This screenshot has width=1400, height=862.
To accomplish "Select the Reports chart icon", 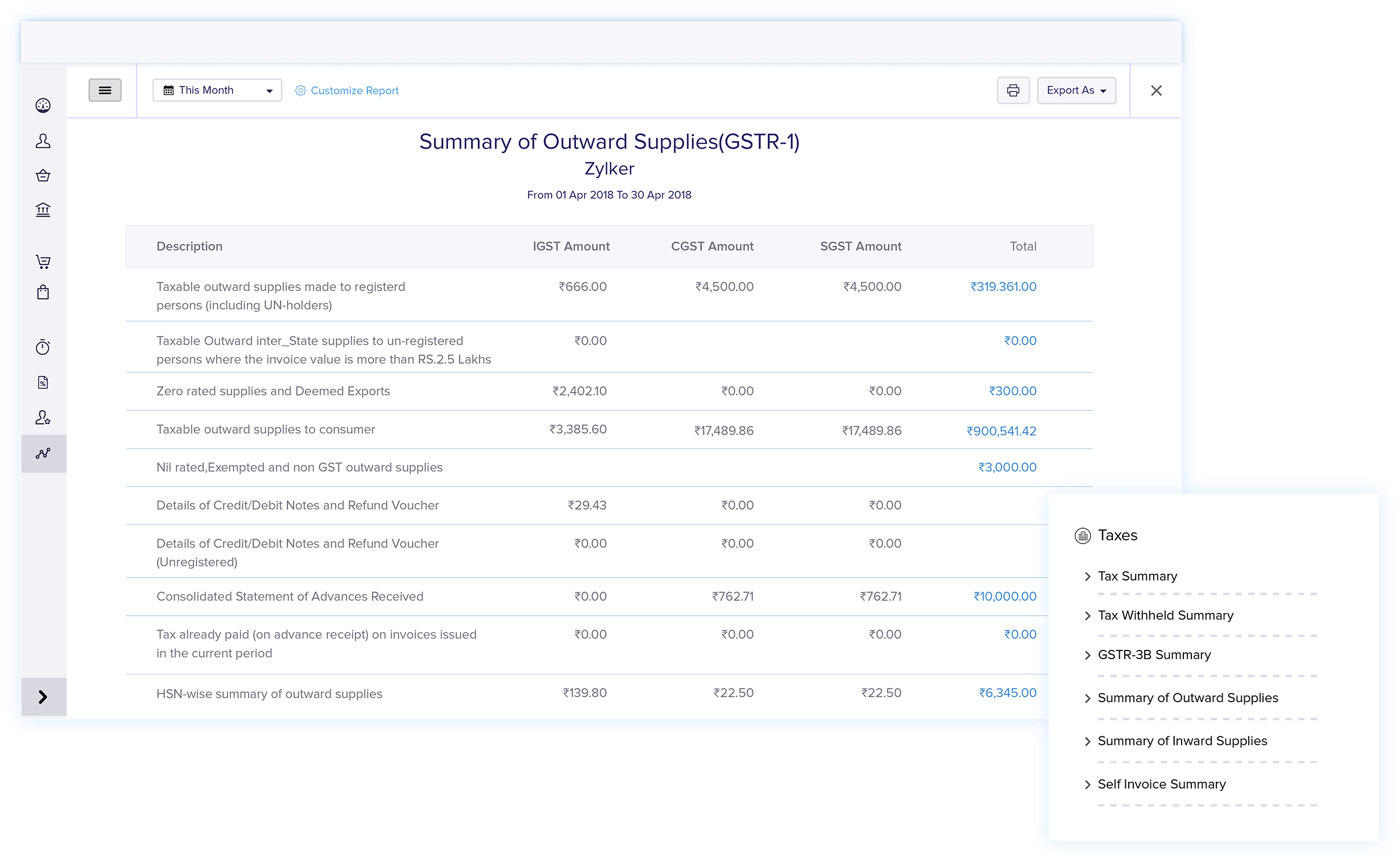I will (44, 453).
